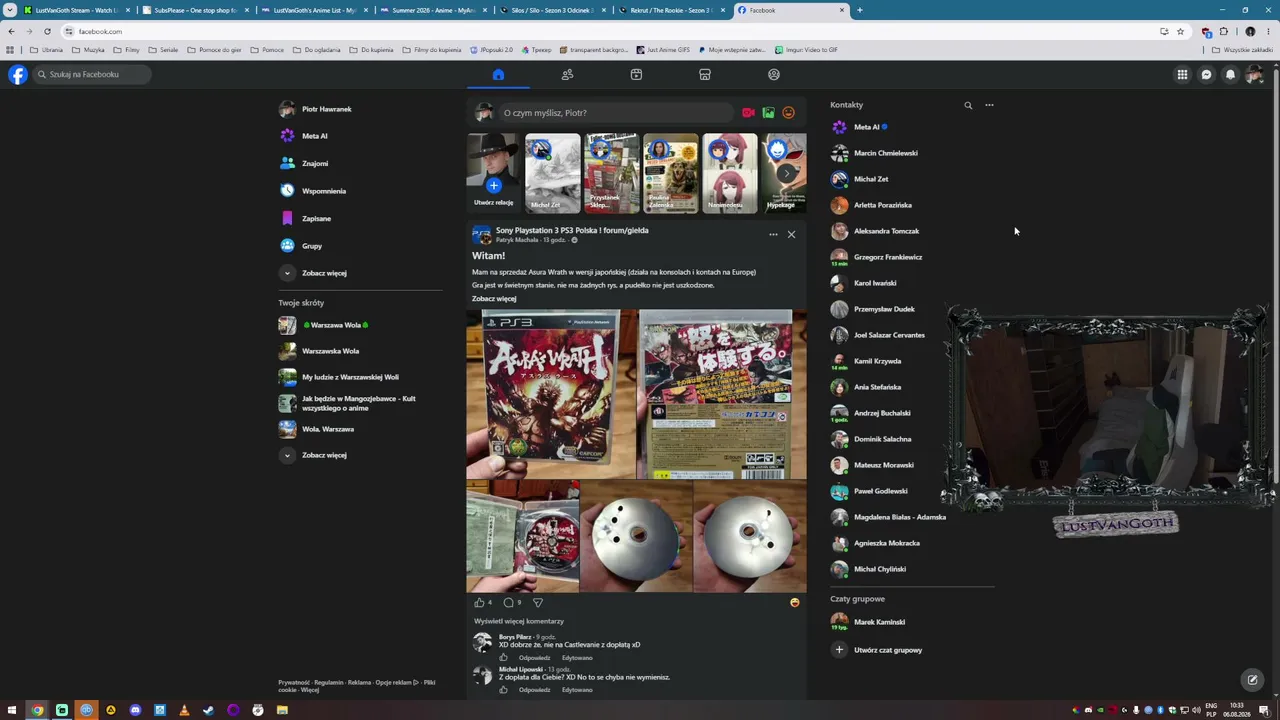Open the Messenger icon in header
The image size is (1280, 720).
tap(1206, 74)
